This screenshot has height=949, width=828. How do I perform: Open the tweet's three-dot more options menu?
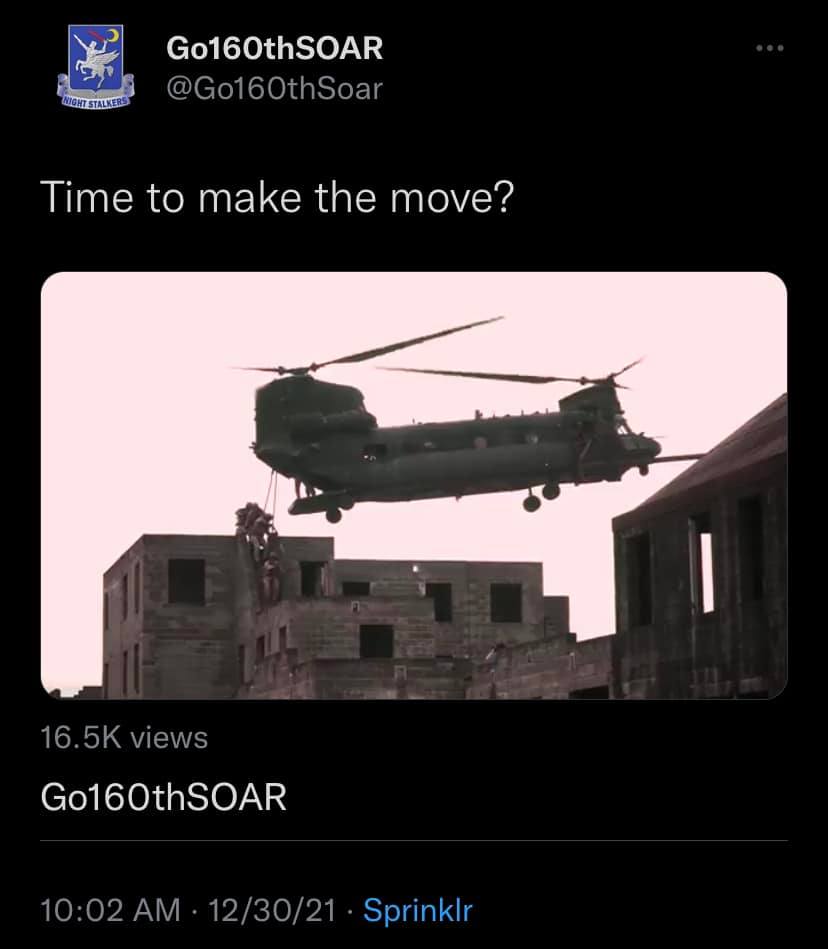pos(770,48)
